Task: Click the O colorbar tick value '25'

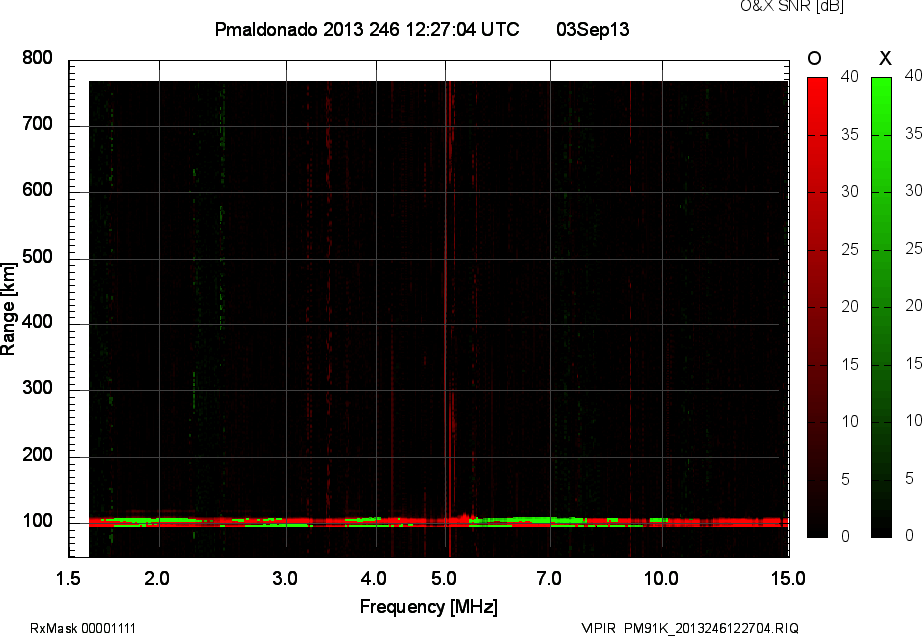Action: click(850, 250)
